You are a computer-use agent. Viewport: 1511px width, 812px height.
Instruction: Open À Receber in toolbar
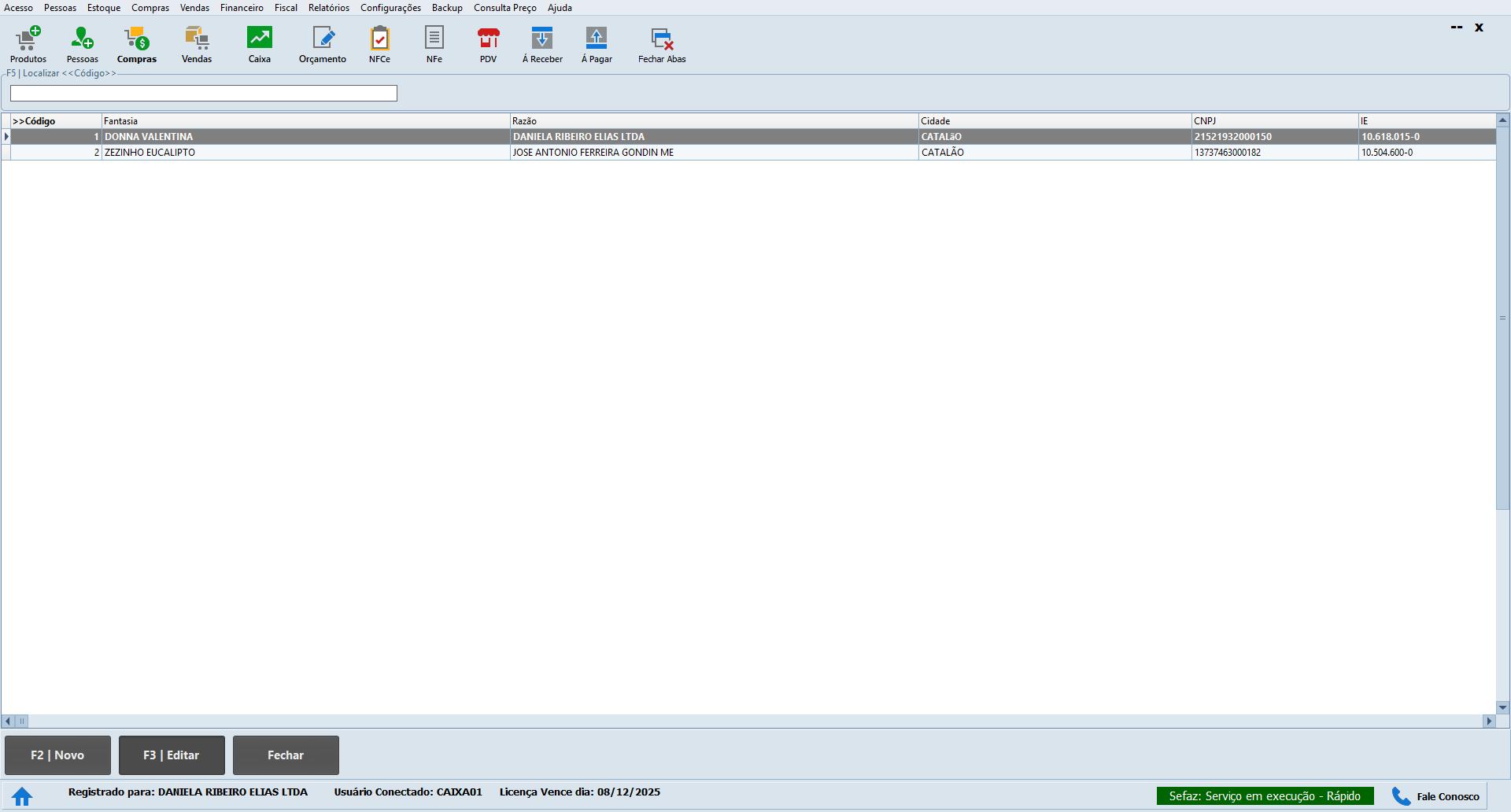542,44
